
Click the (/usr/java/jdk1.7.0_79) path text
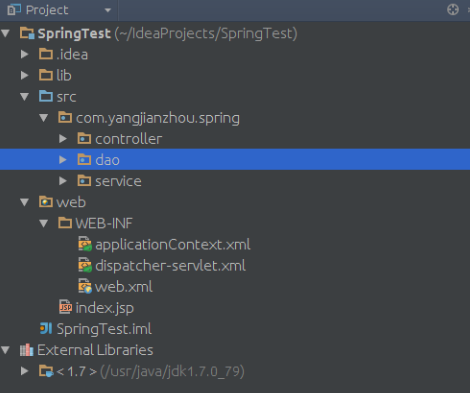tap(172, 371)
